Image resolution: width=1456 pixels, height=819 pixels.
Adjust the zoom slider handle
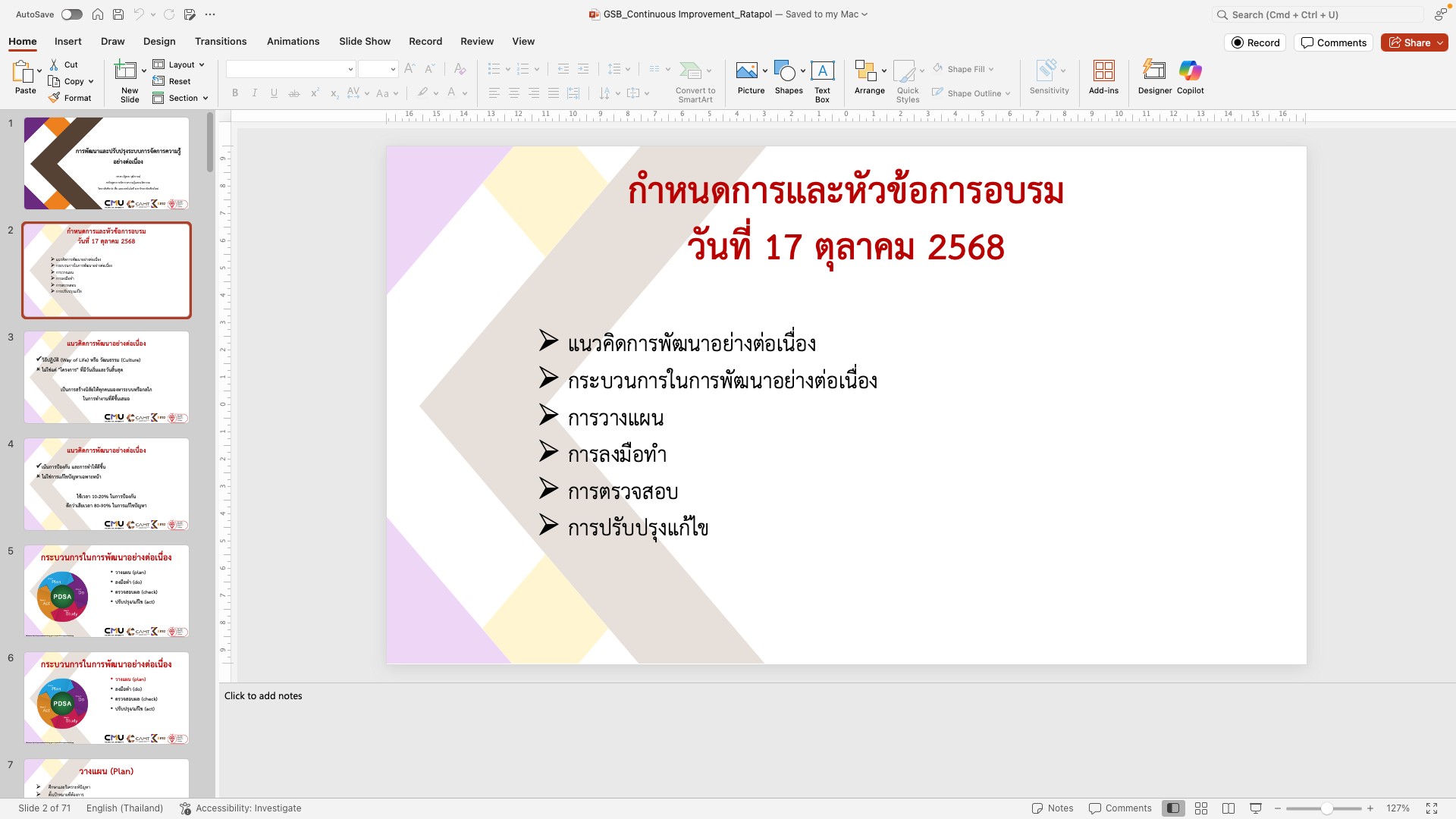(x=1326, y=808)
